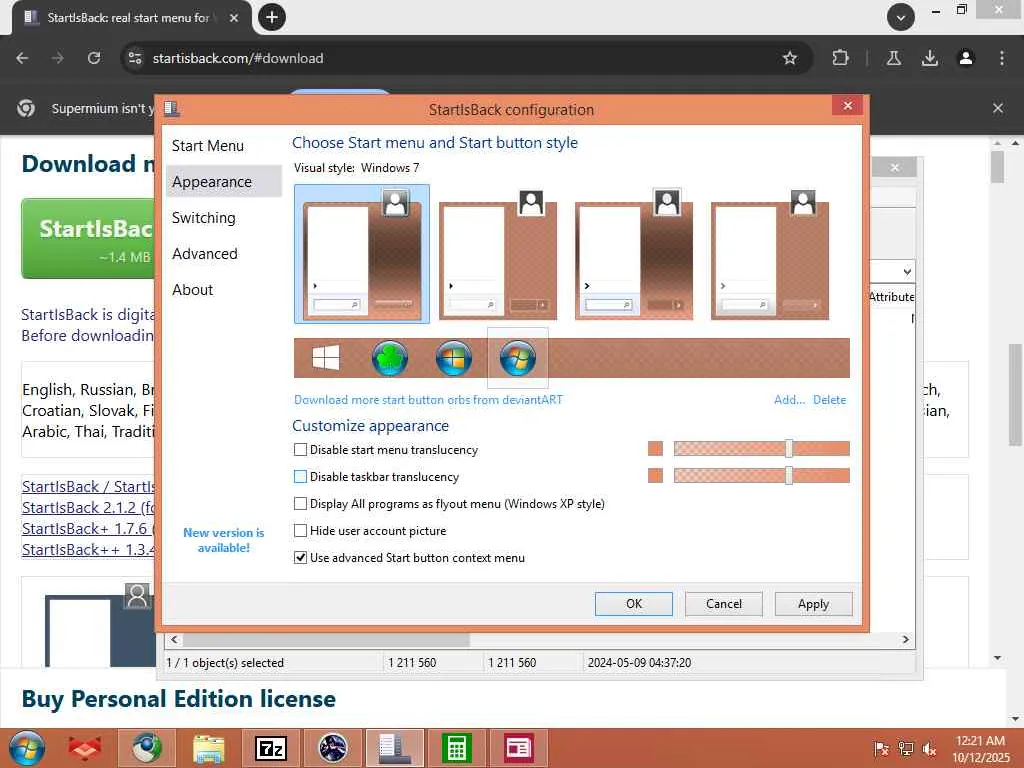Open the browser three-dot menu

coord(1002,58)
